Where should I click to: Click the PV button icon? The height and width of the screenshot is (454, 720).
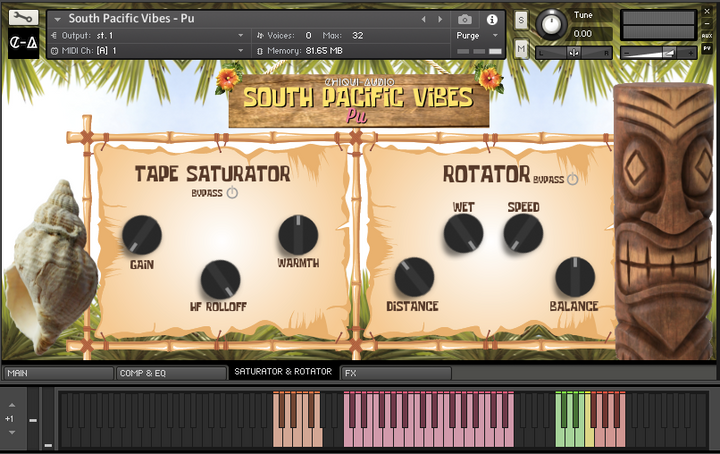(x=707, y=48)
